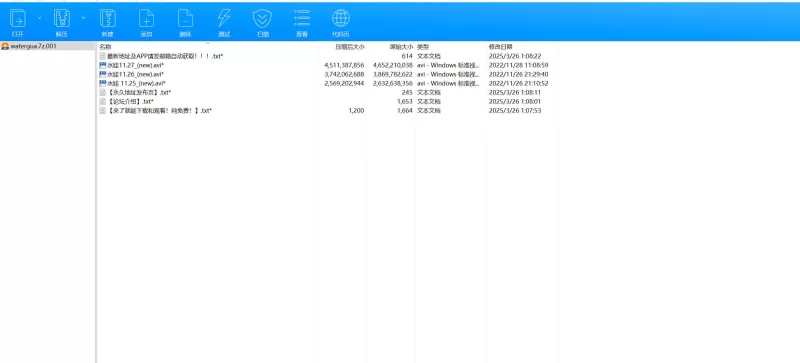Screen dimensions: 800x363
Task: Click the Delete (删除) toolbar icon
Action: [185, 19]
